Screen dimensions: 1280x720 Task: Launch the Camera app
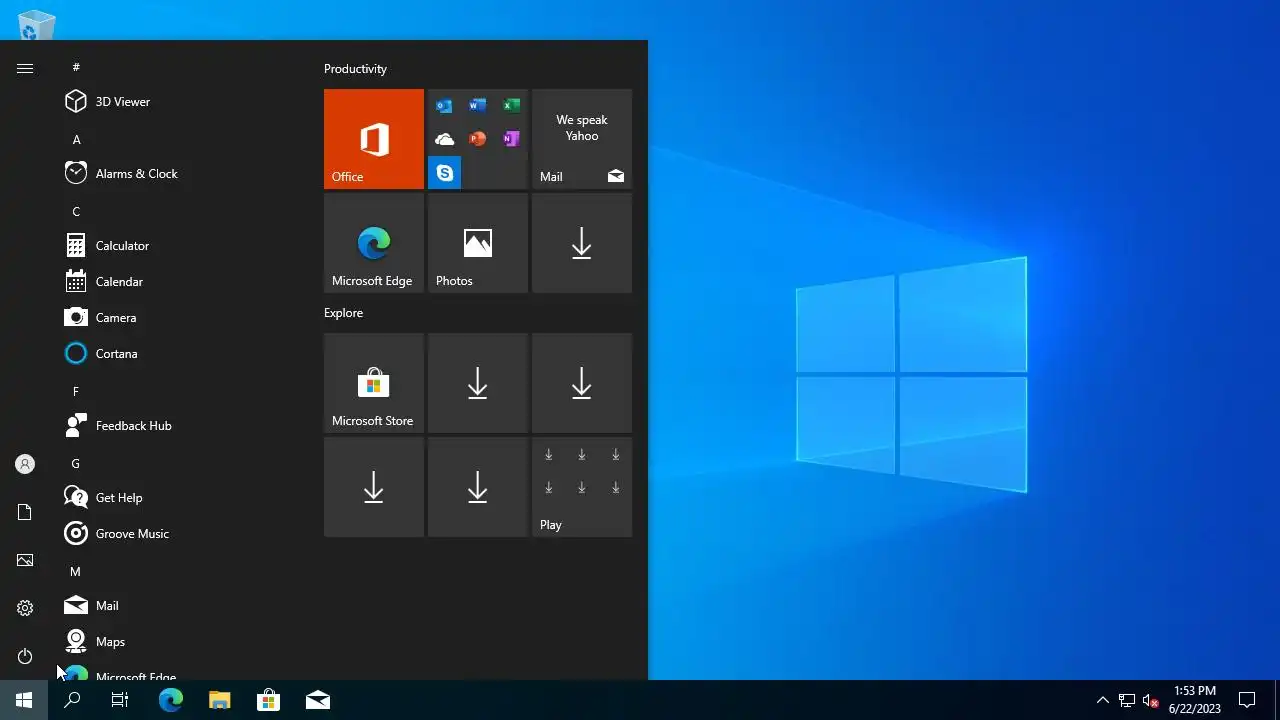[180, 318]
